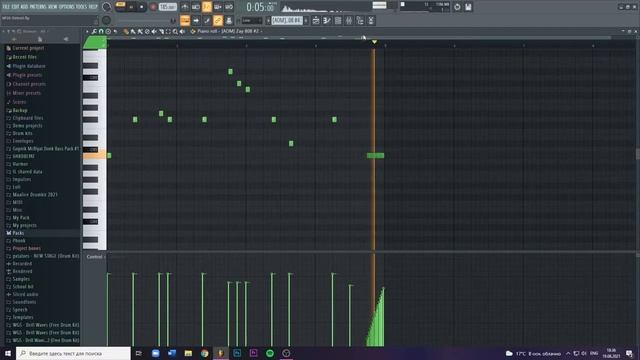Image resolution: width=640 pixels, height=360 pixels.
Task: Toggle the metronome button
Action: tap(184, 7)
